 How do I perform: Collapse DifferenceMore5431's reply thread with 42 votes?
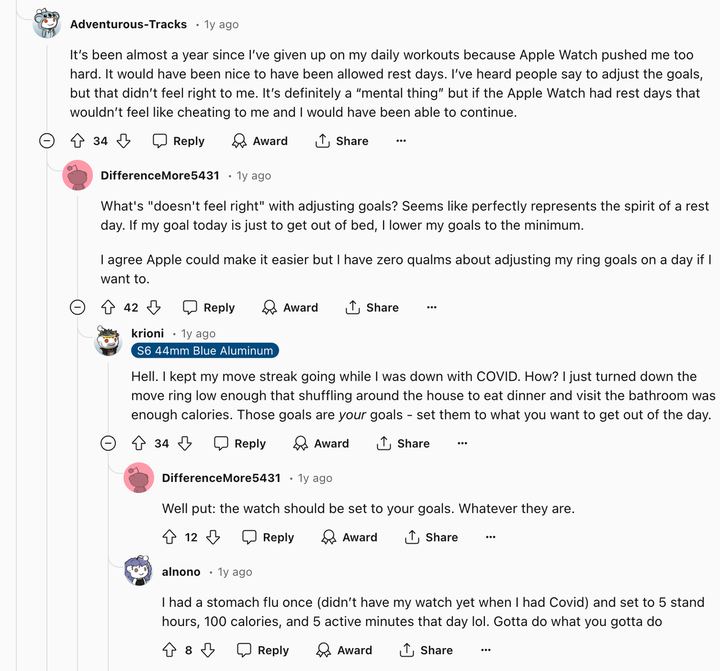(77, 307)
